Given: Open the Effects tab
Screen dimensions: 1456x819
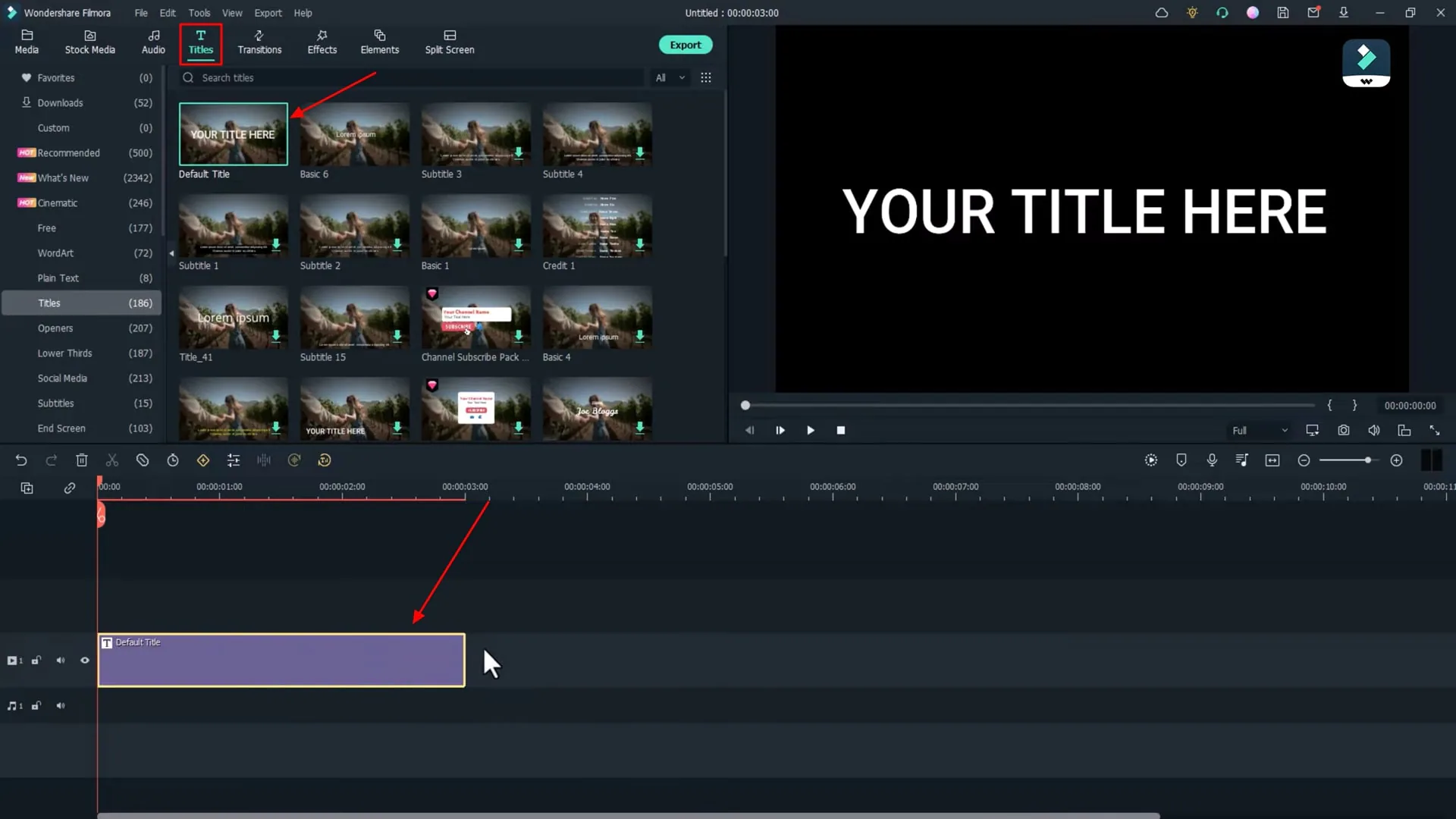Looking at the screenshot, I should [x=322, y=42].
